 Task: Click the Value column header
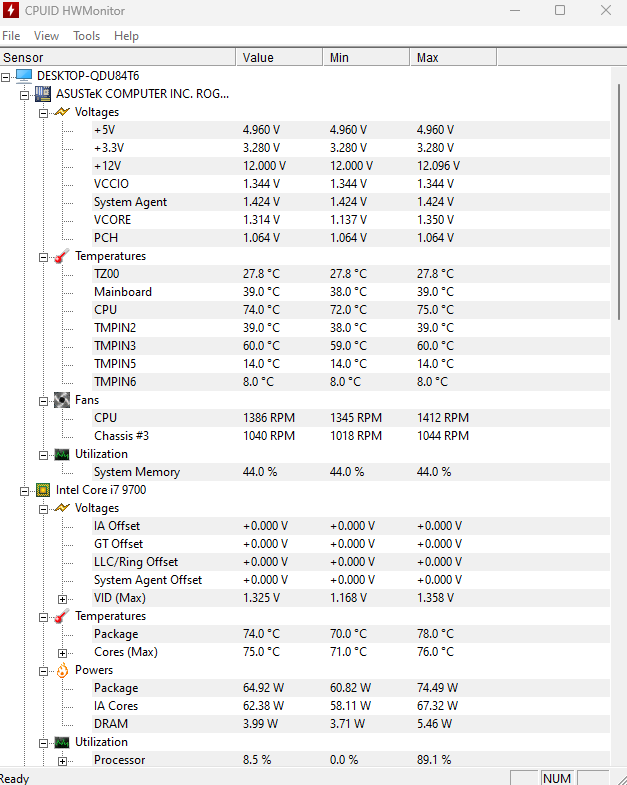[279, 58]
